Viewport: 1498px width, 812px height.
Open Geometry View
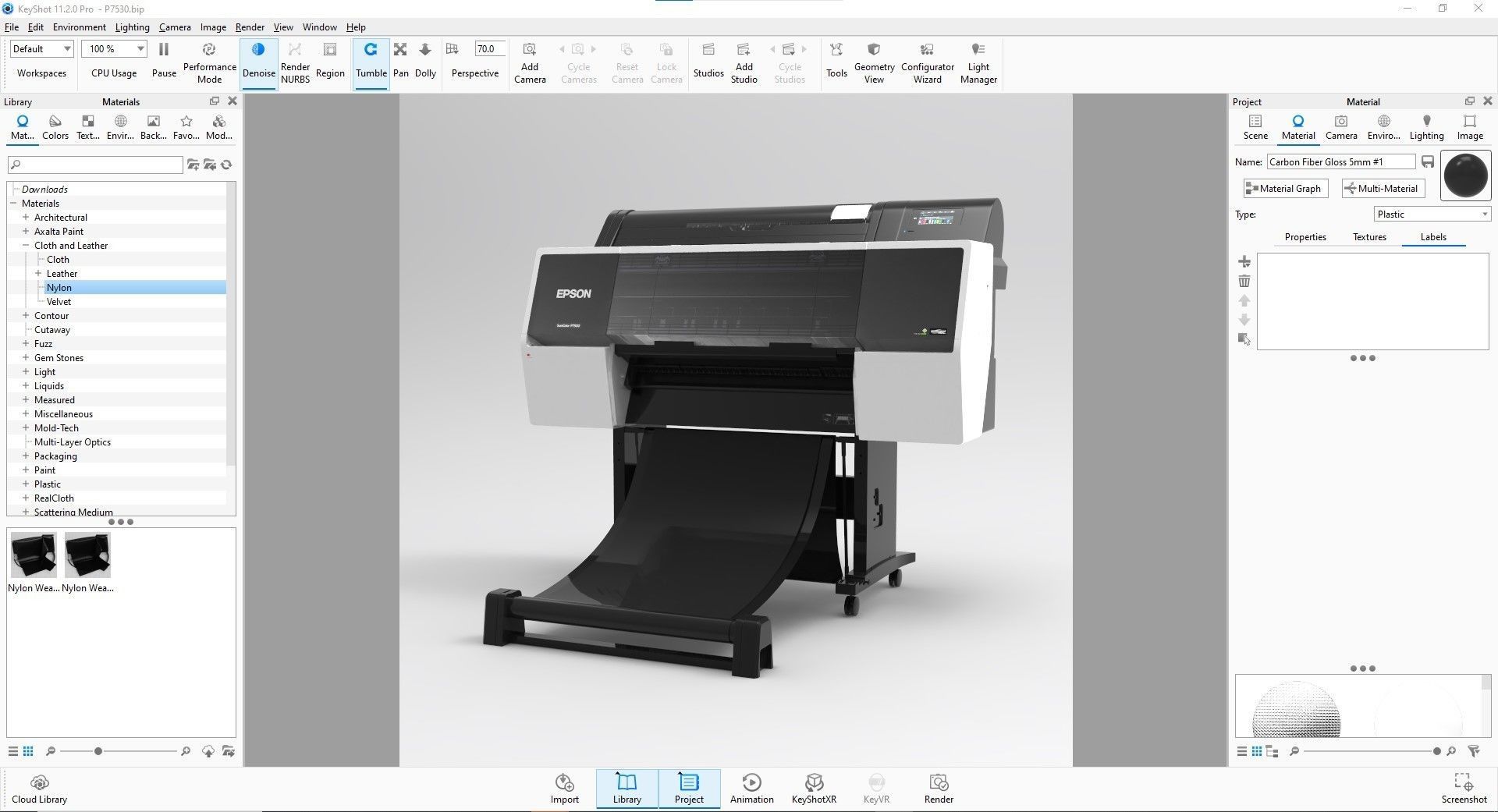[874, 62]
